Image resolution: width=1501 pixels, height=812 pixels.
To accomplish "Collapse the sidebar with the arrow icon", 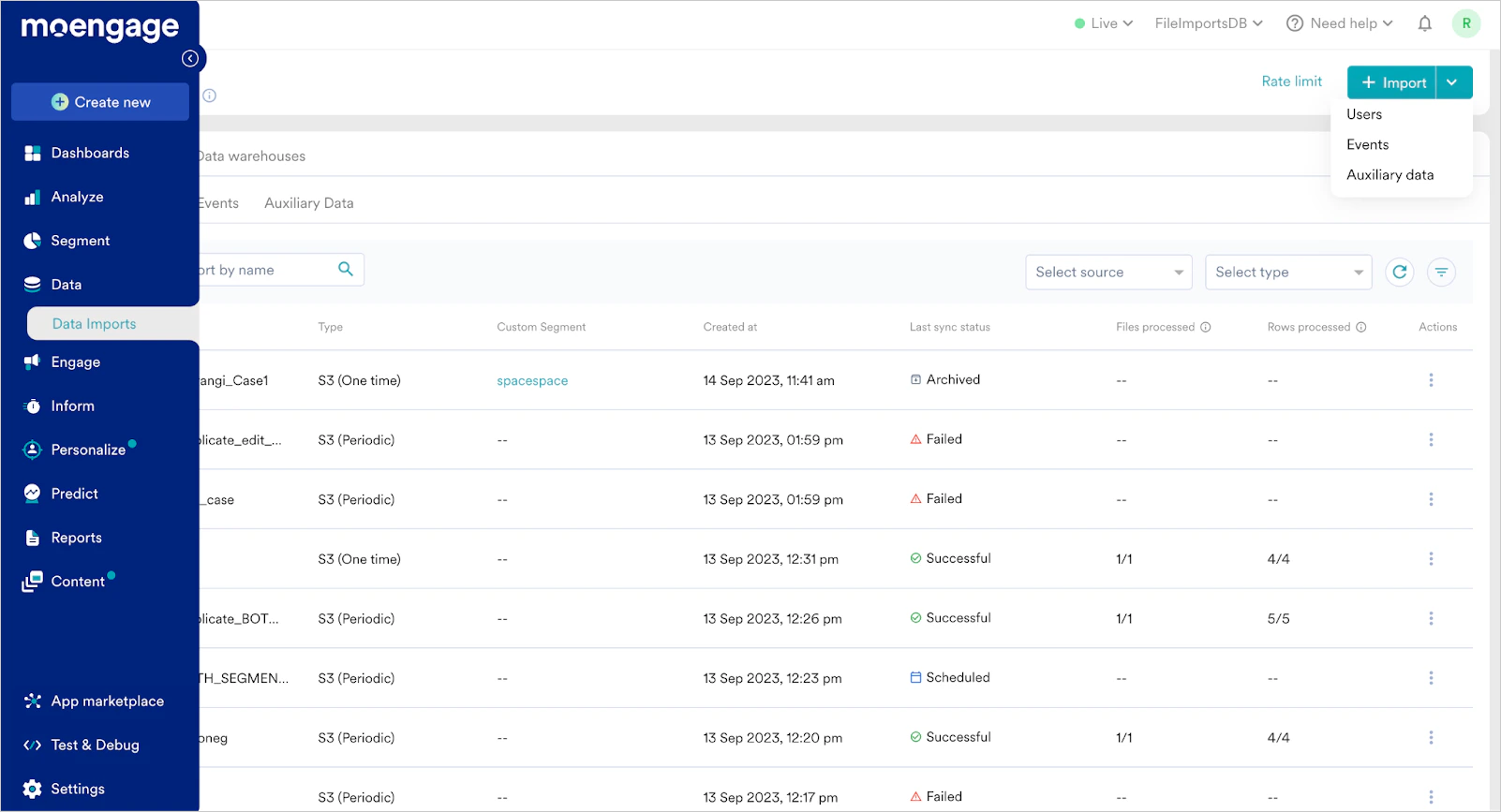I will tap(190, 59).
